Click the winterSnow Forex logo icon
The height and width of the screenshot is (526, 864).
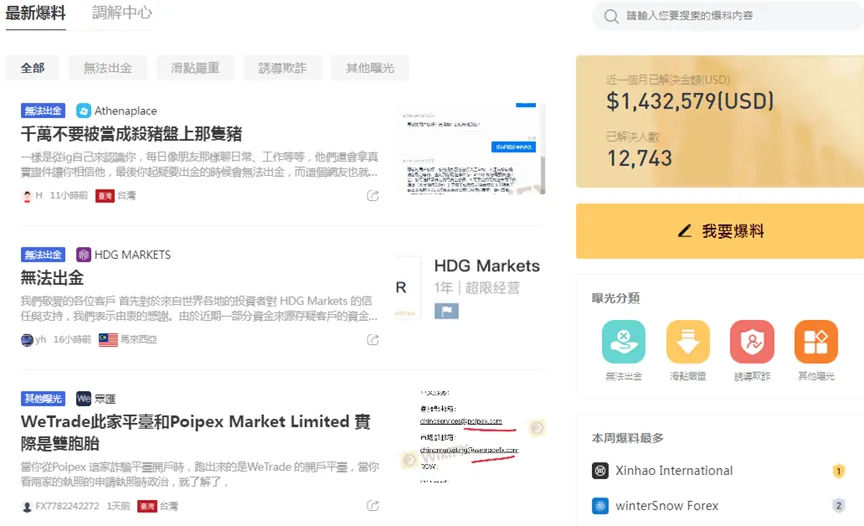[600, 506]
